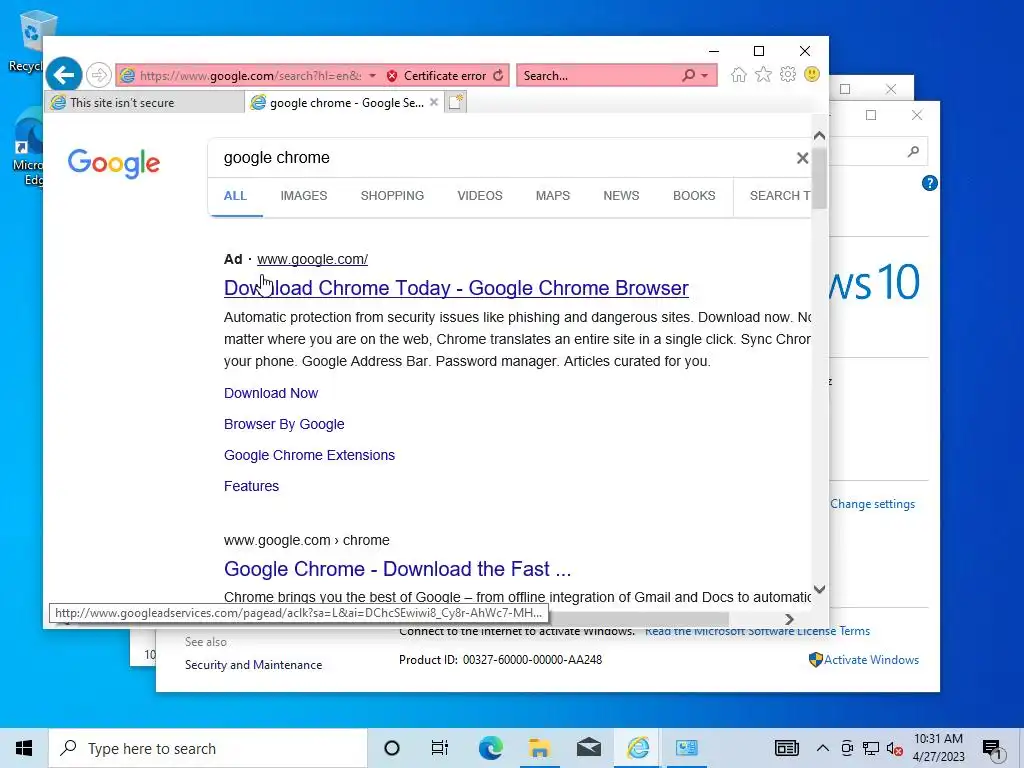Click the network icon in the system tray
Viewport: 1024px width, 768px height.
click(x=871, y=748)
